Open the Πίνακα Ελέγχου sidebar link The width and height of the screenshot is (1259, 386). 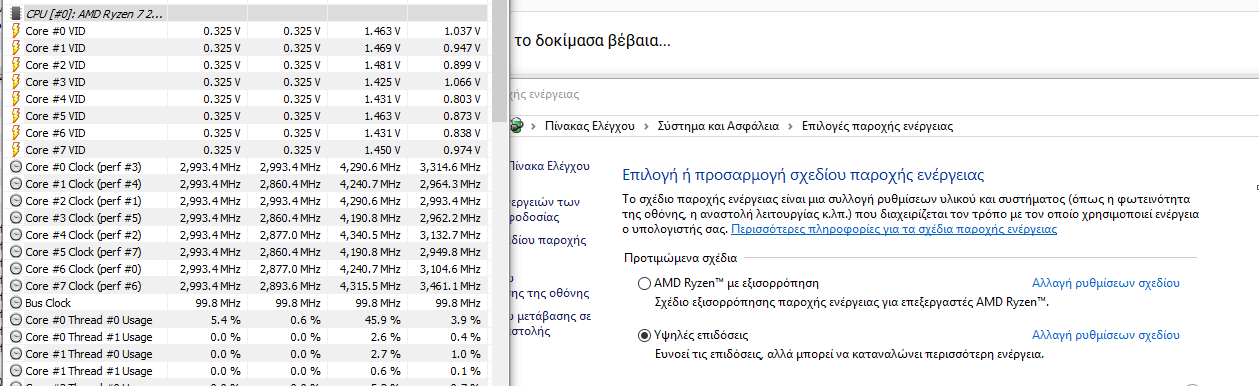point(549,166)
